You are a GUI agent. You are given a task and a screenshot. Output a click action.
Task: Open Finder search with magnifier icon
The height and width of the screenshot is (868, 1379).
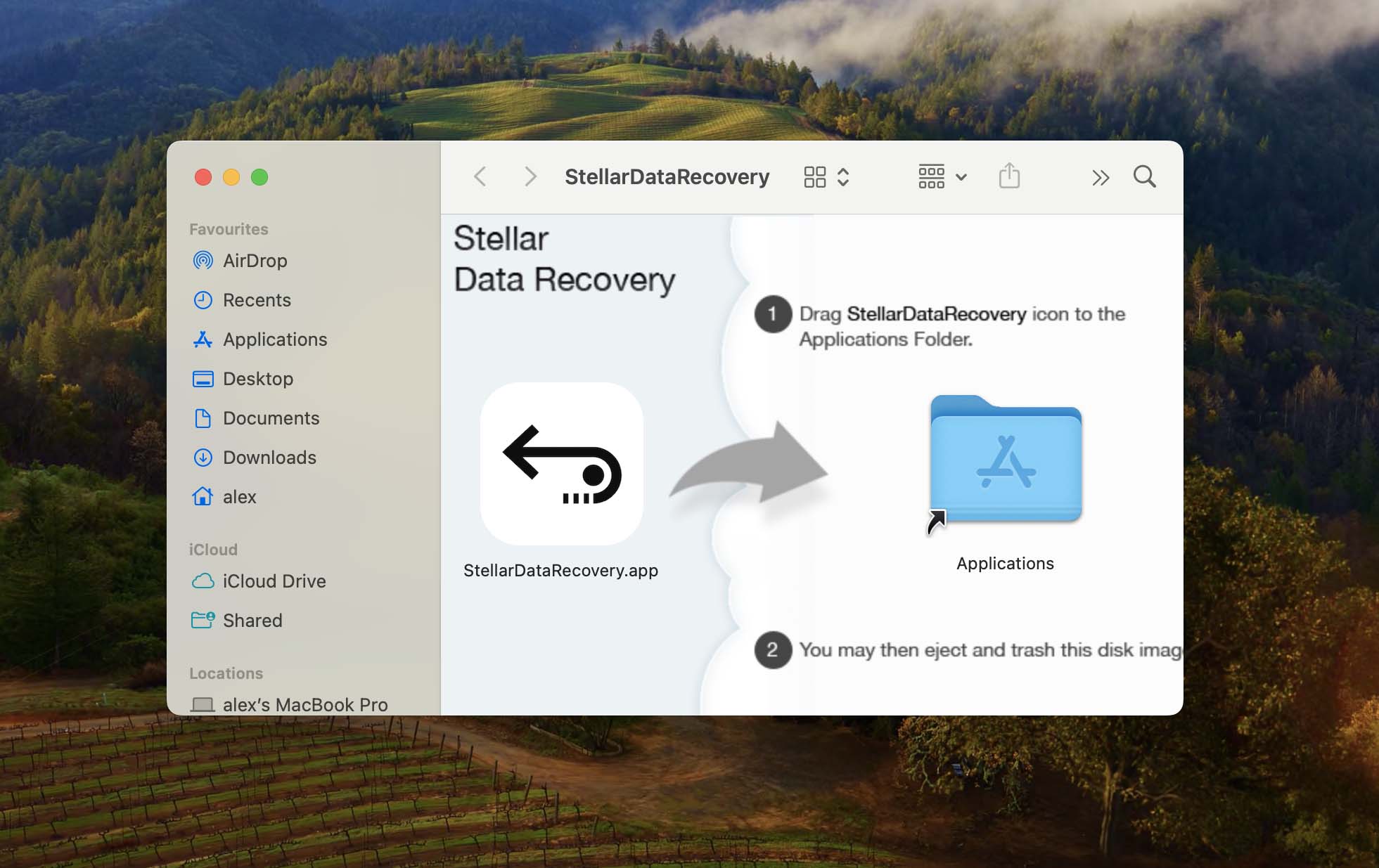(1145, 176)
